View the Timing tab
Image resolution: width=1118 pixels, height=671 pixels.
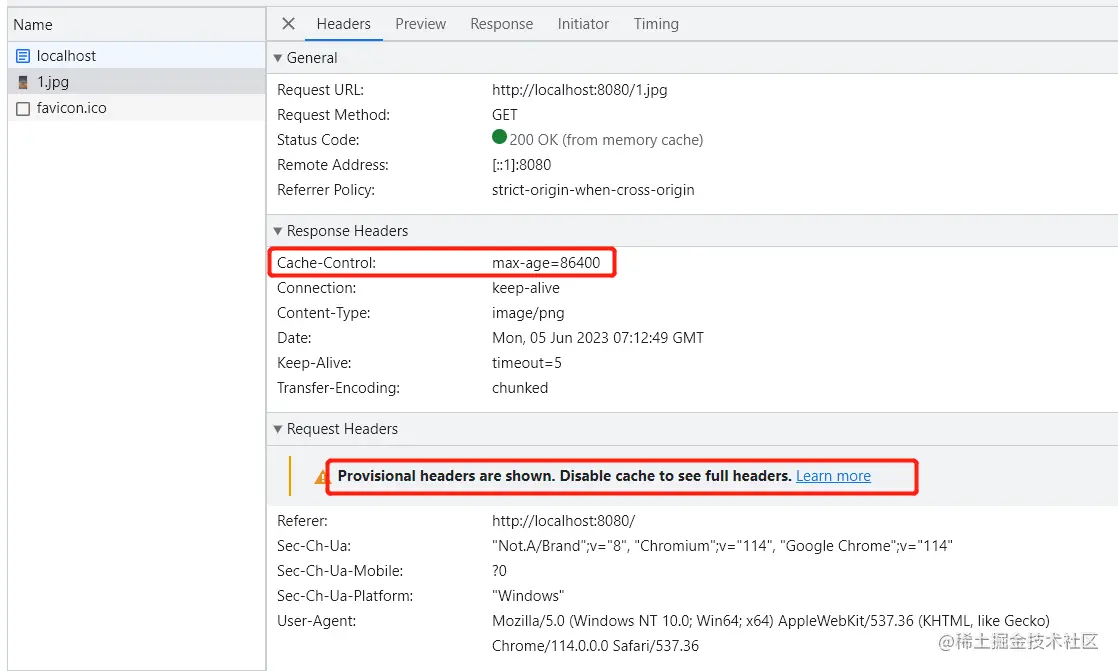pos(656,24)
